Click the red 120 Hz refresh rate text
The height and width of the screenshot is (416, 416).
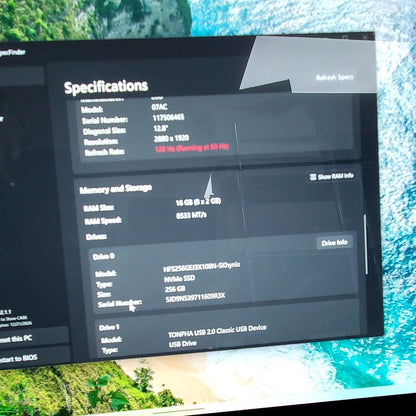point(192,148)
